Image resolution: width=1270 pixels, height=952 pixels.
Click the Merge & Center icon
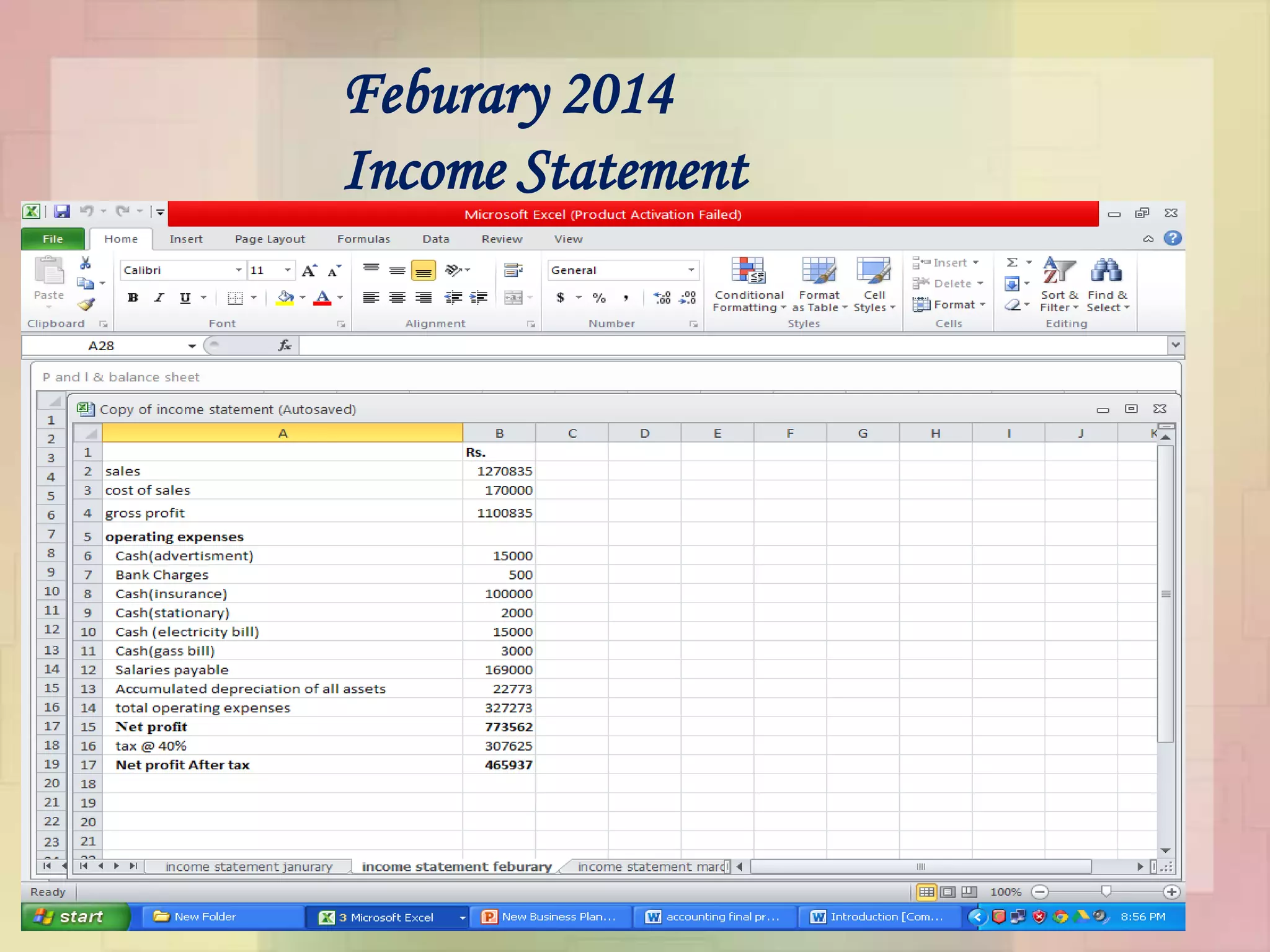(x=513, y=298)
